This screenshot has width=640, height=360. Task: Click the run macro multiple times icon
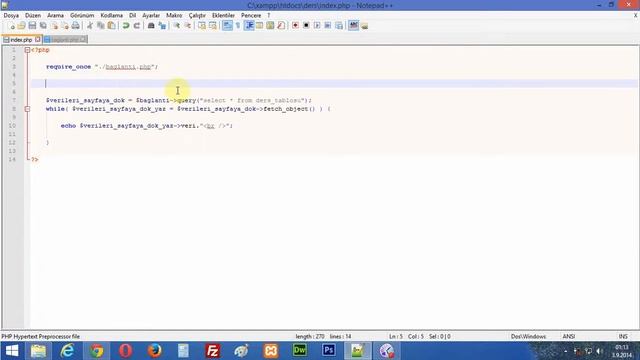pos(328,26)
